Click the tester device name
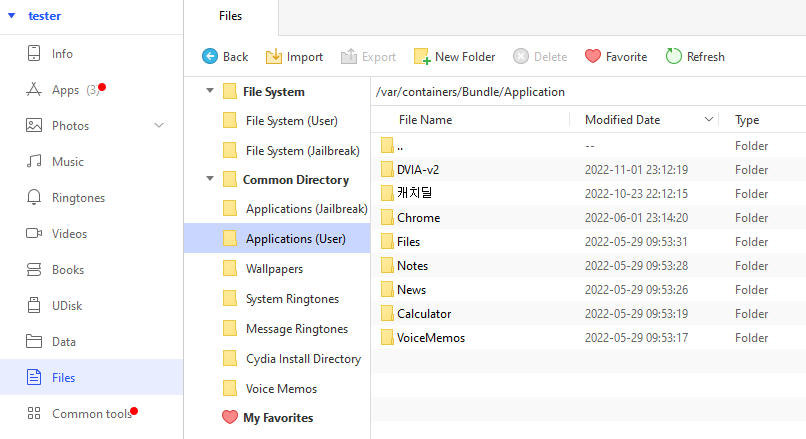 [x=44, y=16]
